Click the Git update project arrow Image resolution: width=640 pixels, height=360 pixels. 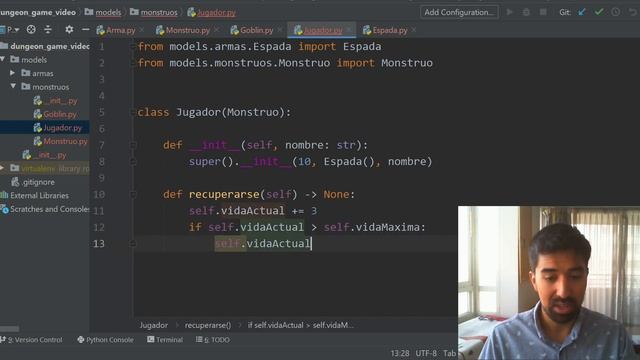click(x=582, y=12)
